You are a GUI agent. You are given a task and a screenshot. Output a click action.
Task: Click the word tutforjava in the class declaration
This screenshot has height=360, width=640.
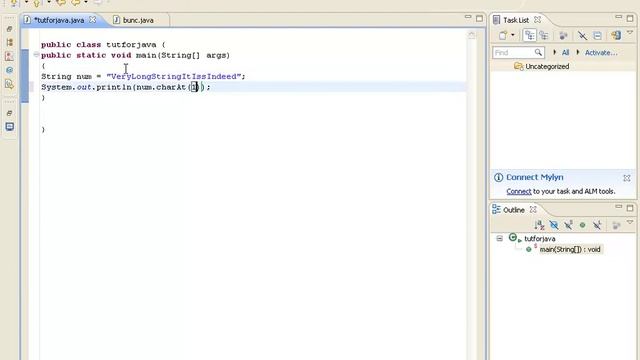tap(131, 44)
